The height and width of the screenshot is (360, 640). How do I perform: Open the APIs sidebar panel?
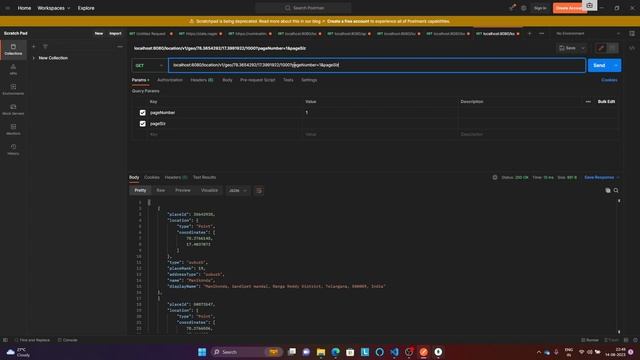coord(13,69)
